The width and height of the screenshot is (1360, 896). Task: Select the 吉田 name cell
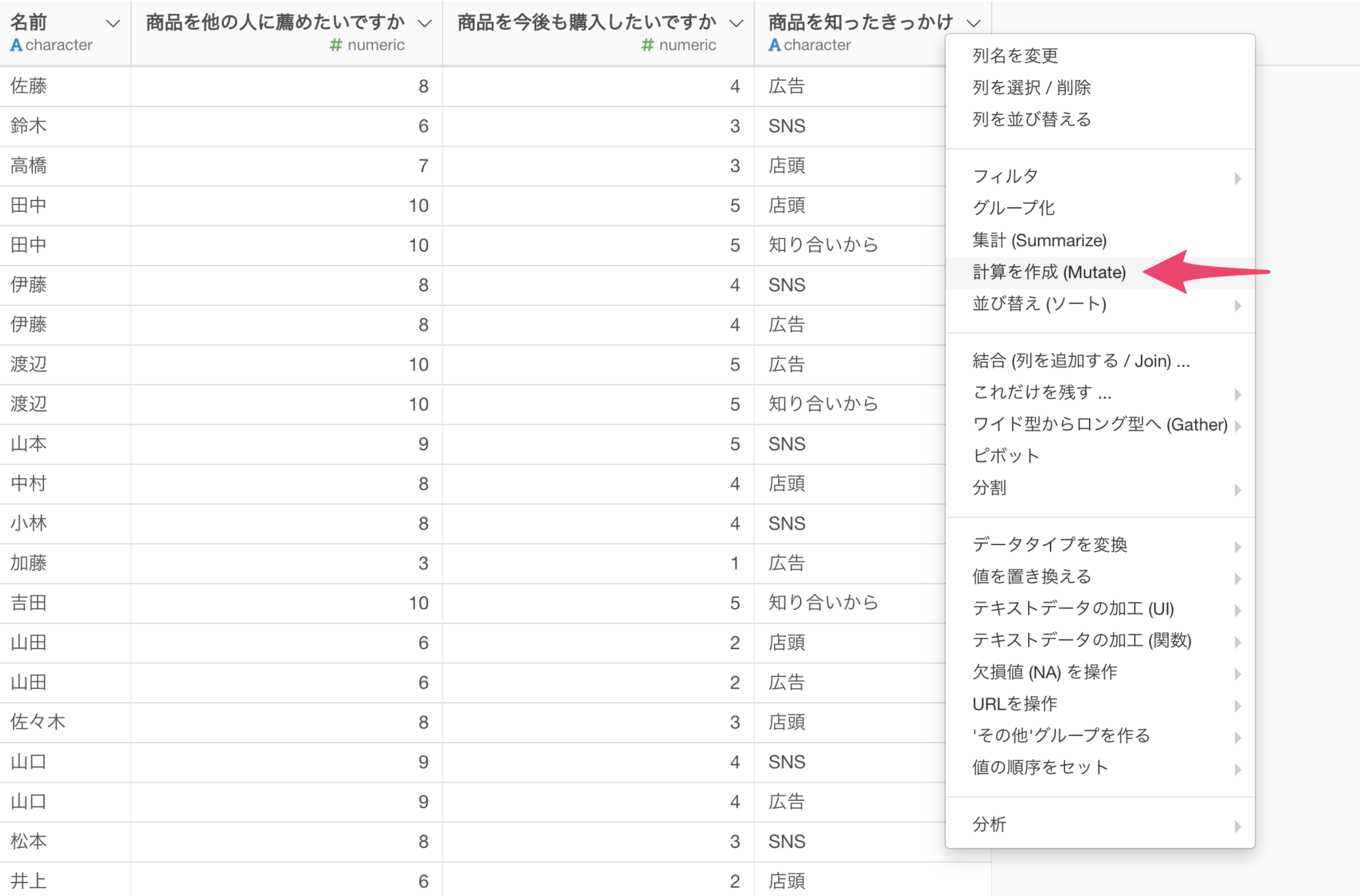65,603
